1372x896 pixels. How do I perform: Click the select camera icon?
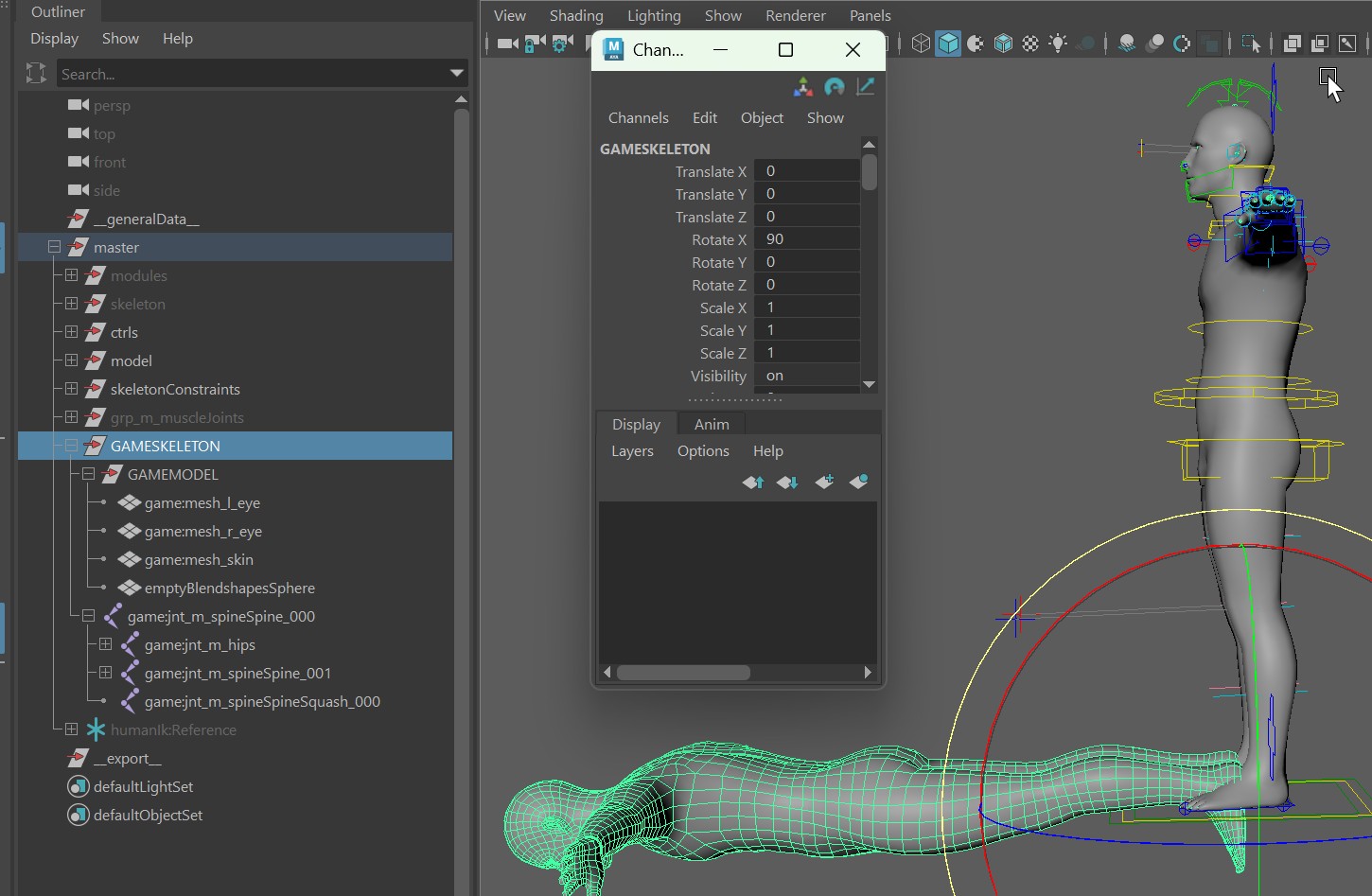[x=508, y=44]
